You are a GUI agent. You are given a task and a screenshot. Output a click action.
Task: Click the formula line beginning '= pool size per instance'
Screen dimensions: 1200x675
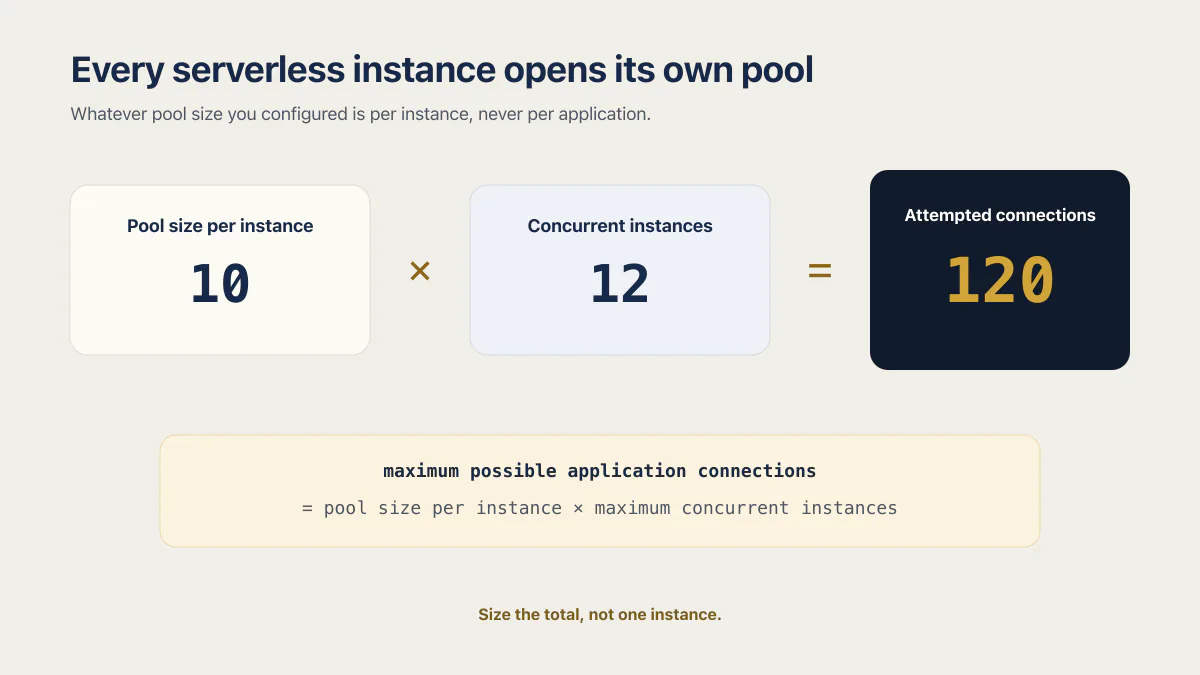tap(600, 508)
